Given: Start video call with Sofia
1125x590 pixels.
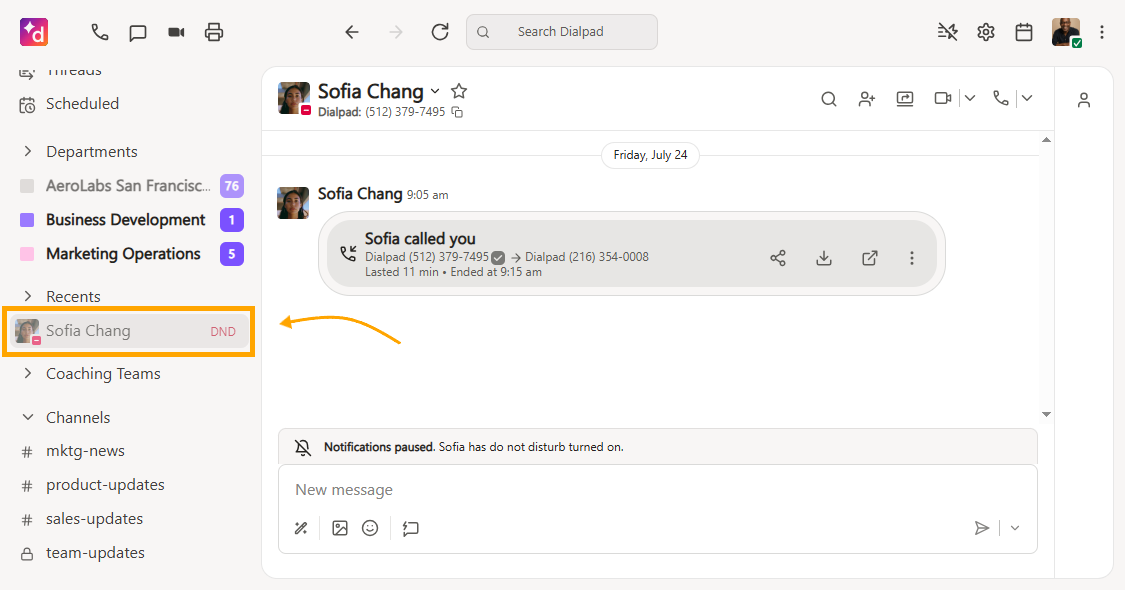Looking at the screenshot, I should (943, 98).
